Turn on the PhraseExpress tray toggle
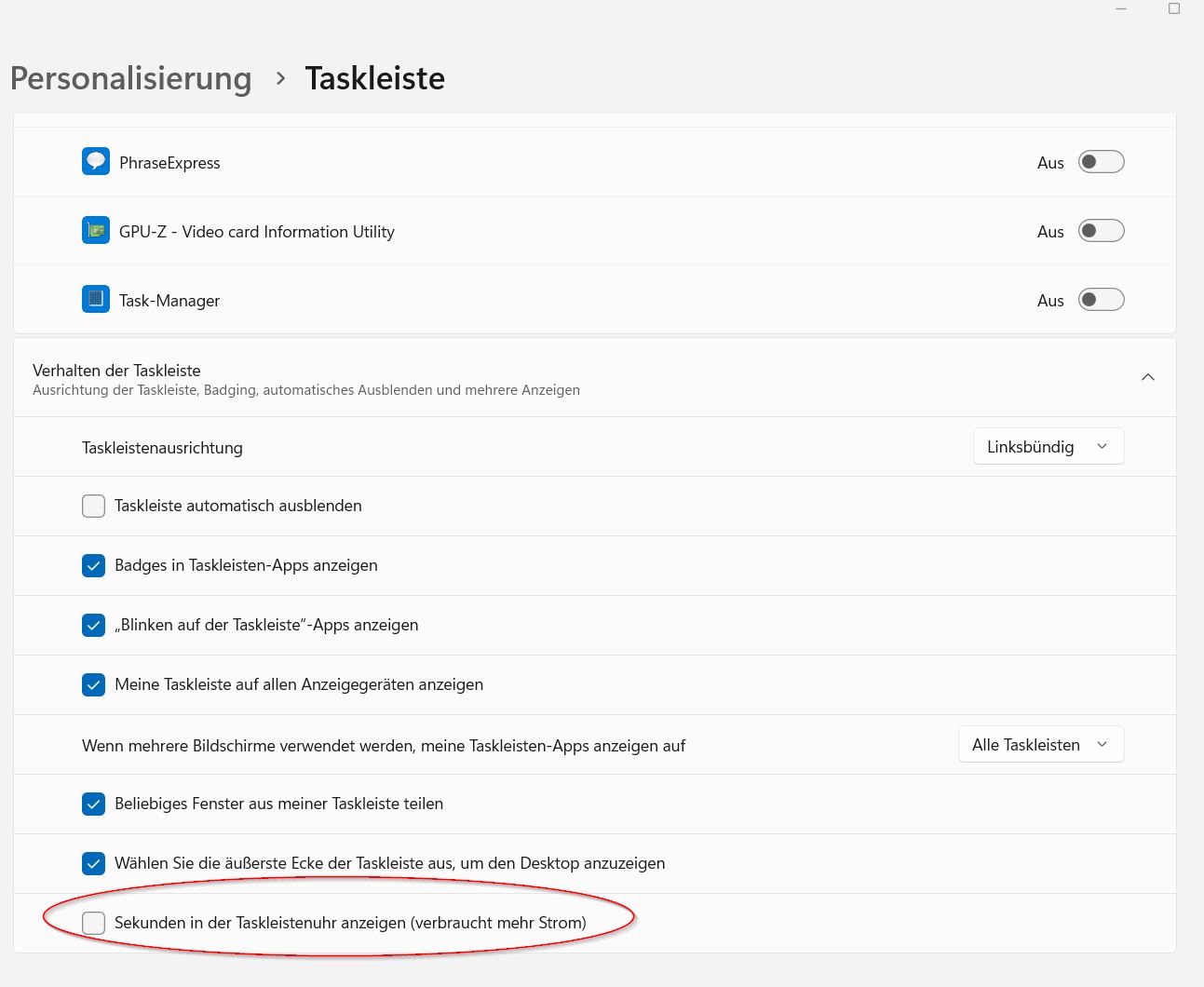 tap(1101, 162)
